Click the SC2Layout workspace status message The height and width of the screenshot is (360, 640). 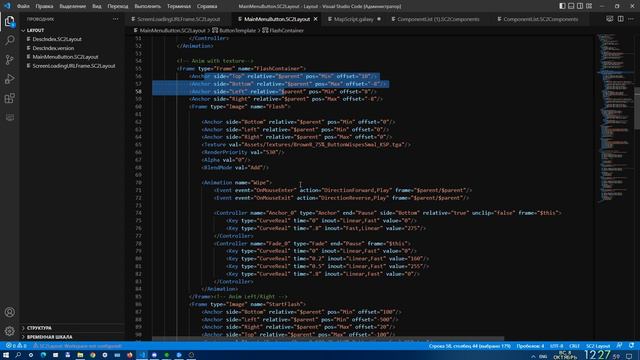(x=78, y=346)
